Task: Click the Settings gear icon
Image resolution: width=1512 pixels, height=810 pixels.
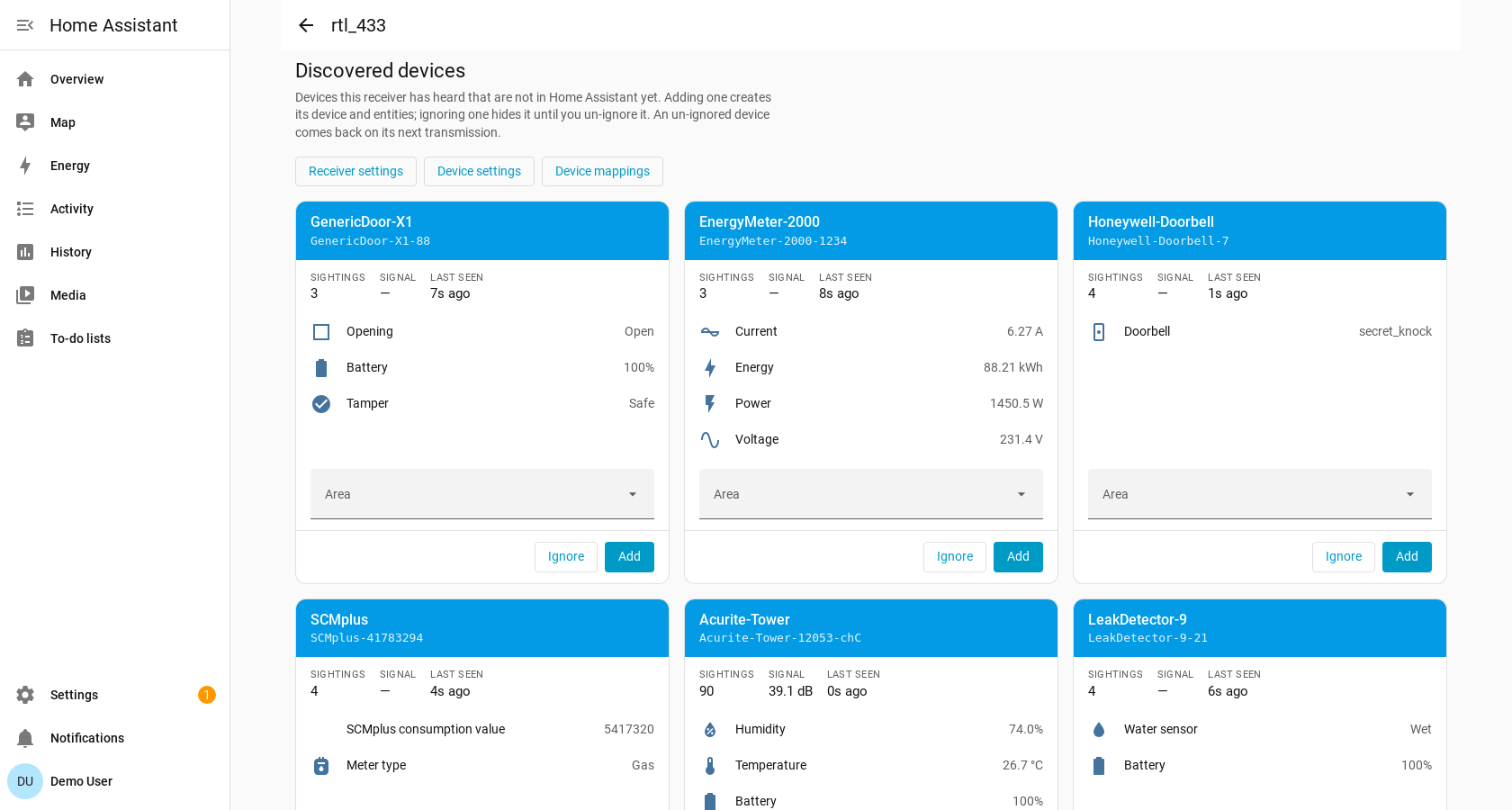Action: (25, 695)
